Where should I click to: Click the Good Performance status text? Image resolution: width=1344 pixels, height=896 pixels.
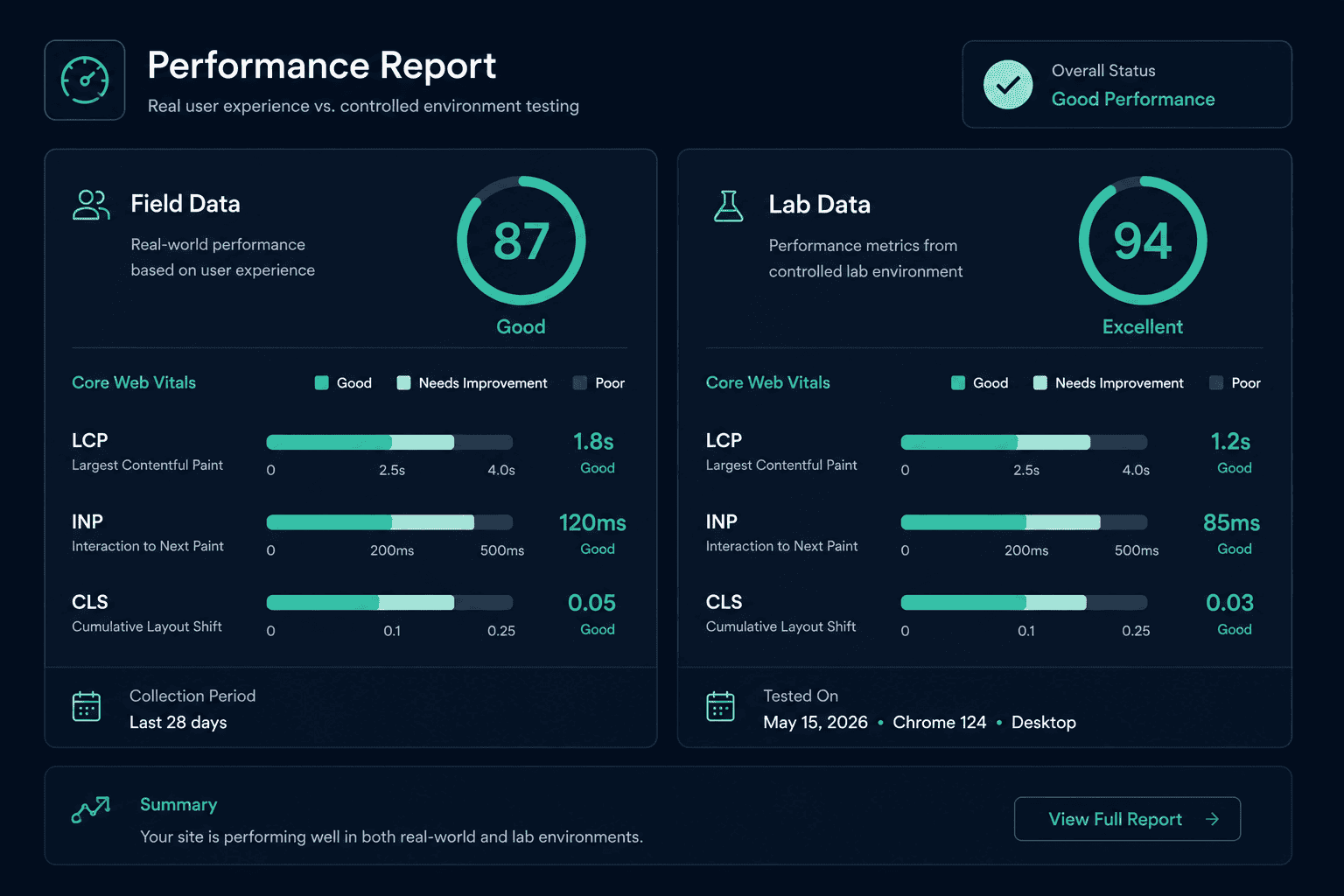pos(1133,100)
